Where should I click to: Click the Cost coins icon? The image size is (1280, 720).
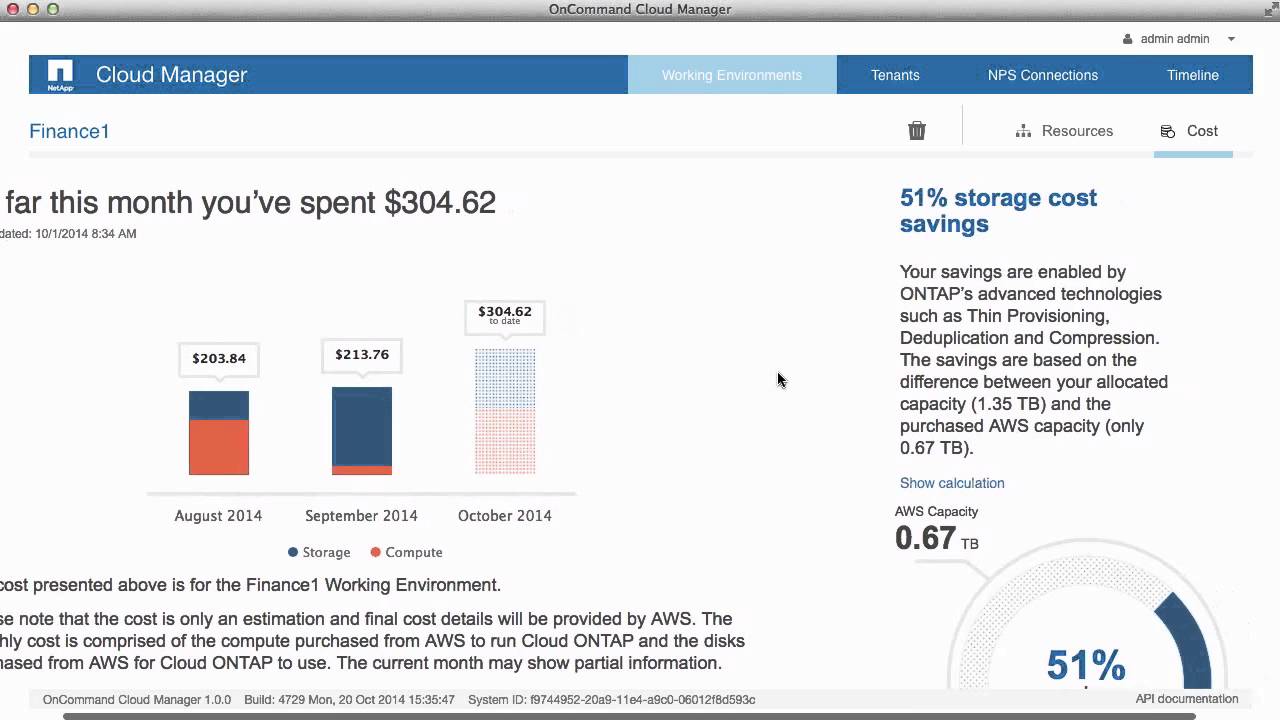(x=1167, y=131)
